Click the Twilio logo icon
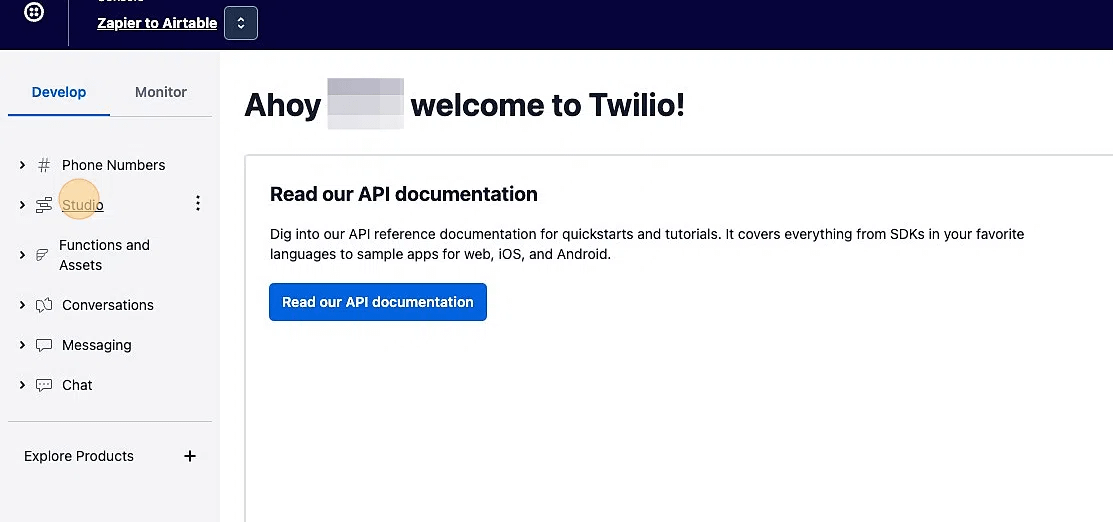 pos(34,12)
